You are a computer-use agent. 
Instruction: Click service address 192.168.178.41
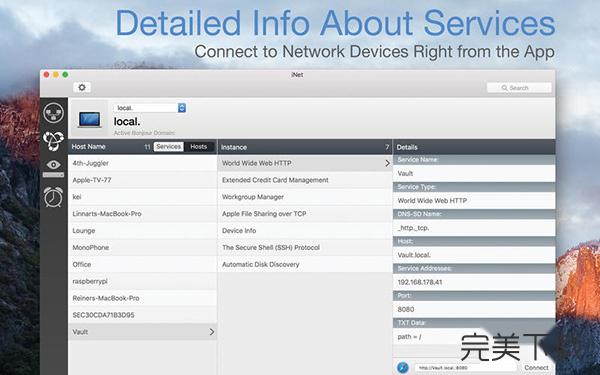[x=474, y=282]
